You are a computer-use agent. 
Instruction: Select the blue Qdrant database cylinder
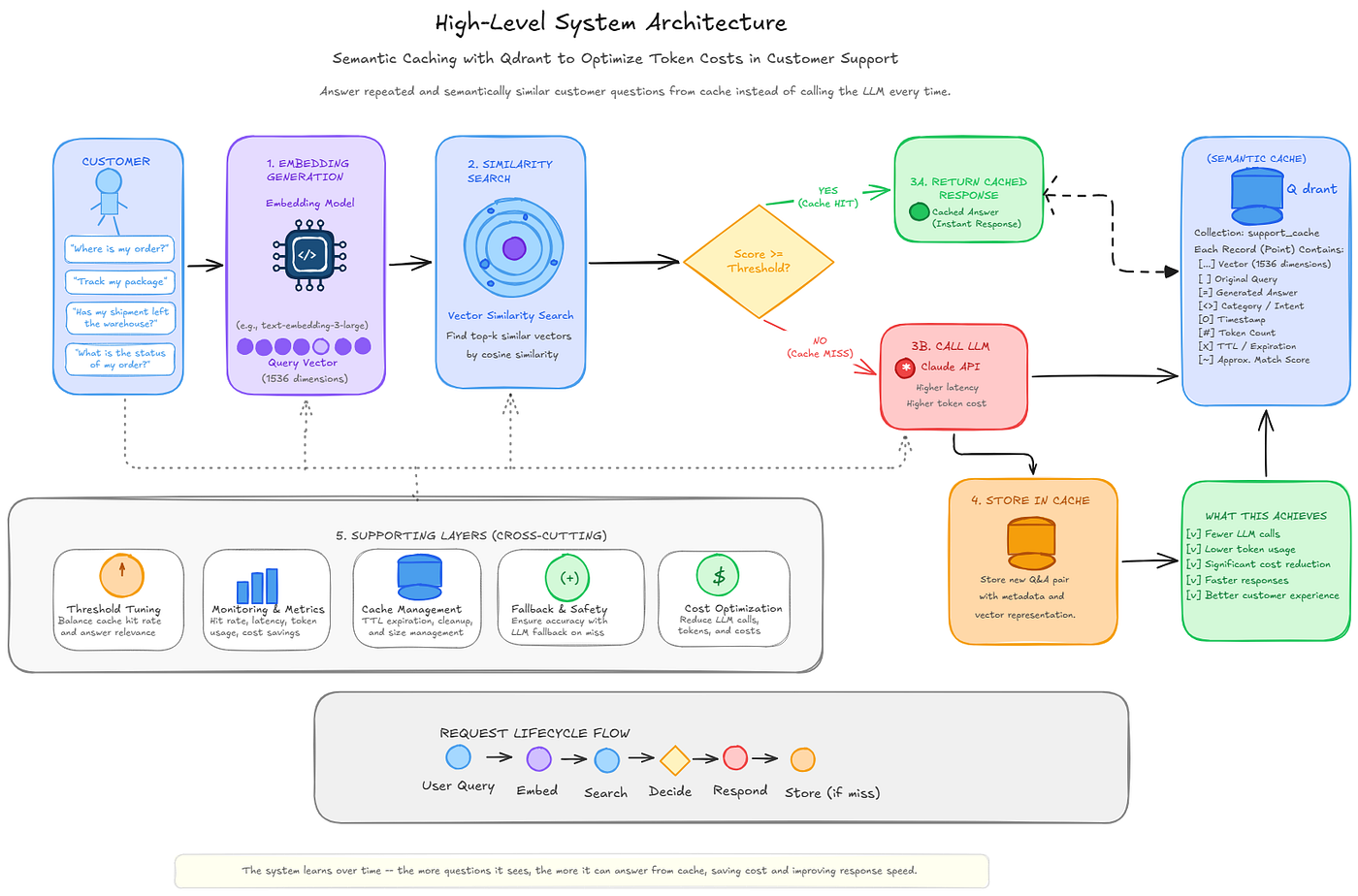tap(1257, 196)
